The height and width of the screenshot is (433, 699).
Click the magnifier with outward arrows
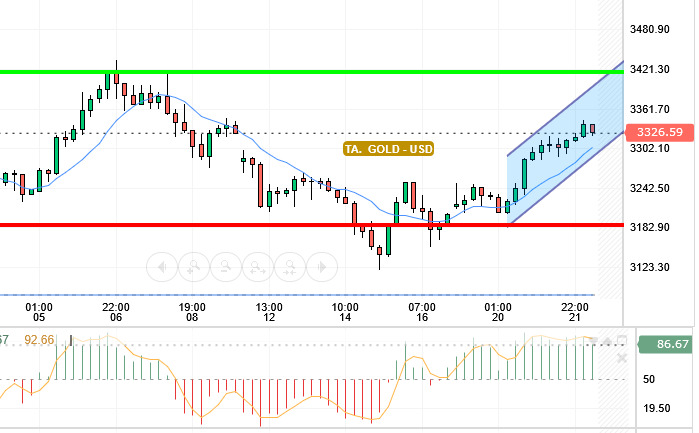[258, 267]
